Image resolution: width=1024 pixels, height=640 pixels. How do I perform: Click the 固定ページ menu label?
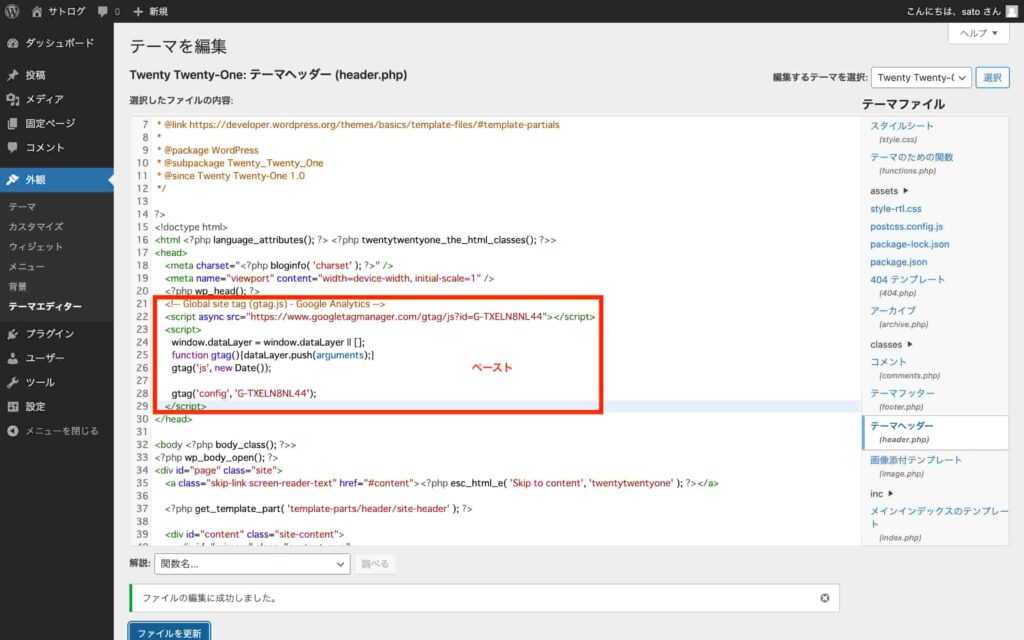pos(50,123)
